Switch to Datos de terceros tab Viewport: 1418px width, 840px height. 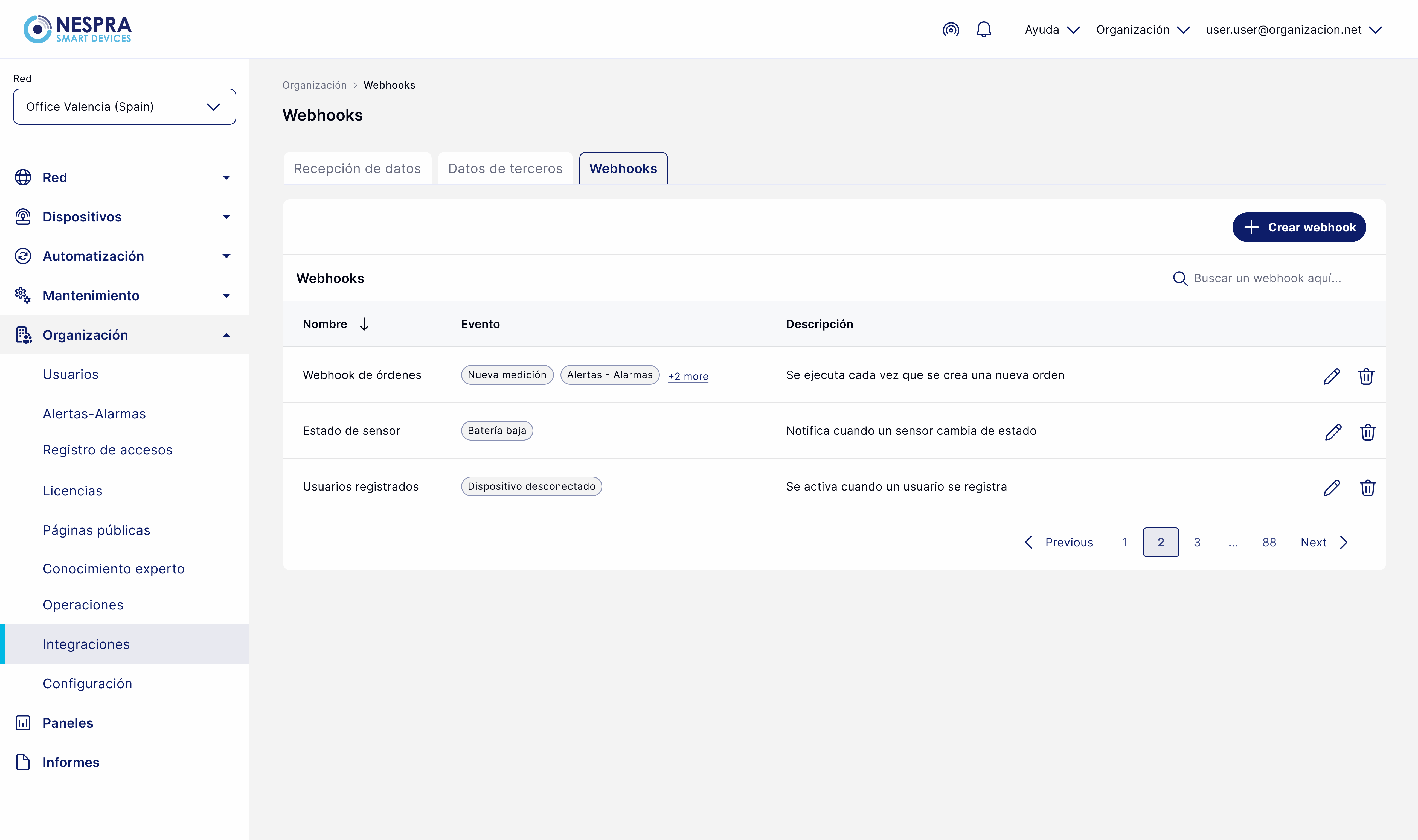(505, 169)
